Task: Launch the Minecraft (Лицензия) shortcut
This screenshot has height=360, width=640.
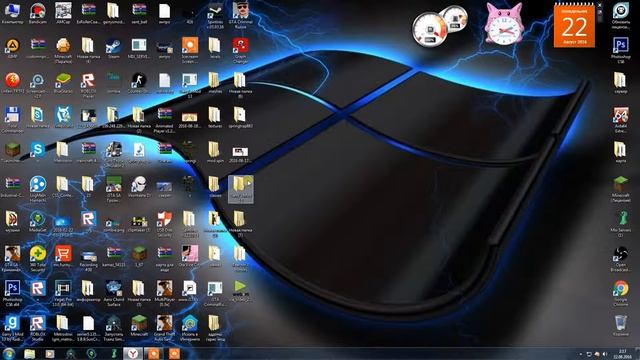Action: point(621,189)
